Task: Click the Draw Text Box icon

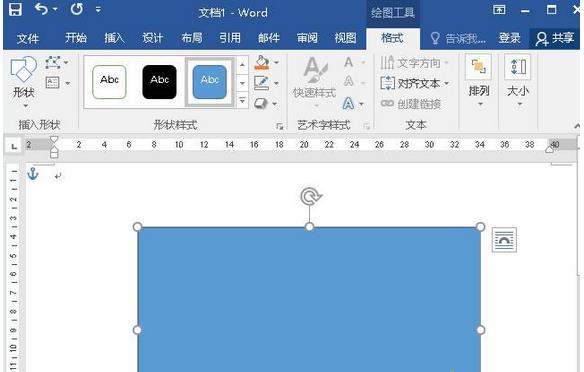Action: click(53, 83)
